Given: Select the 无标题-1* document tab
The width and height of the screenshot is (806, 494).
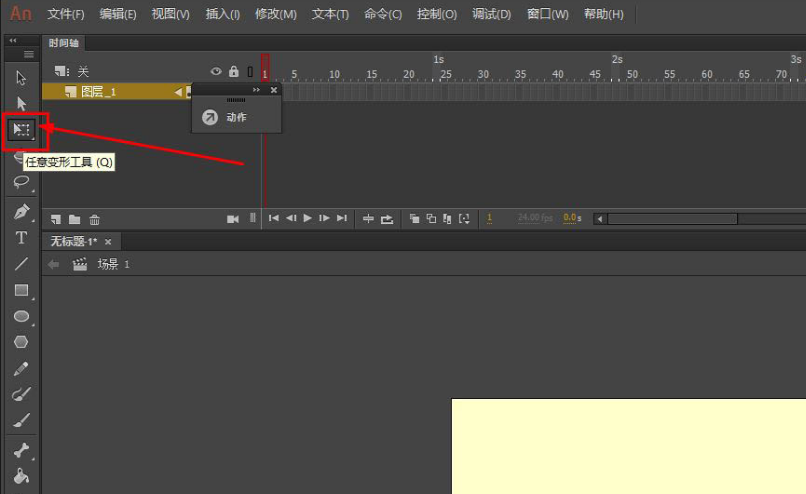Looking at the screenshot, I should click(x=74, y=241).
